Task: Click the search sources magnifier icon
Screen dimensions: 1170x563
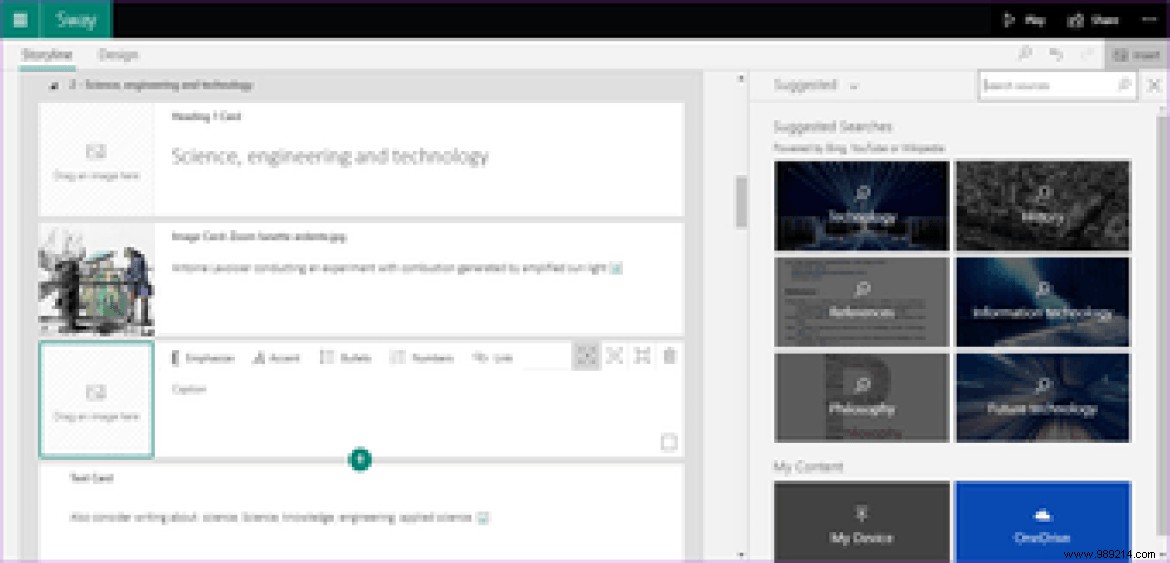Action: 1125,86
